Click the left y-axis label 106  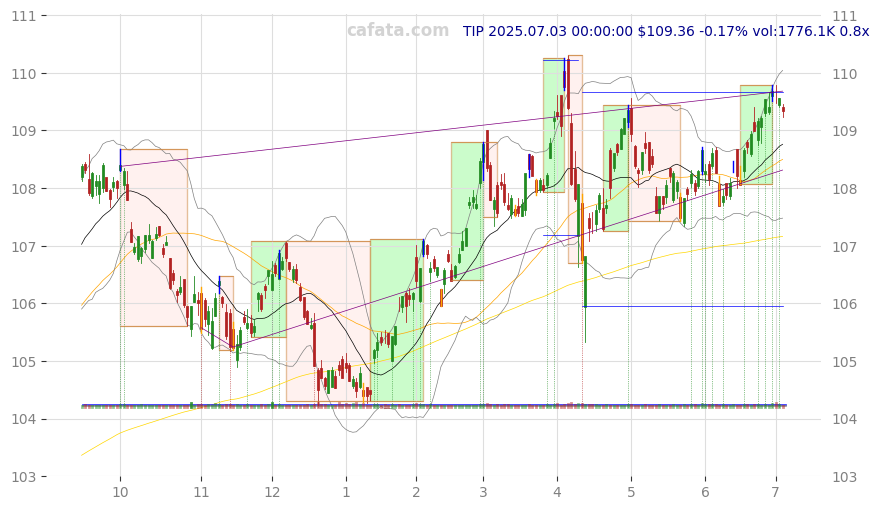pos(24,304)
